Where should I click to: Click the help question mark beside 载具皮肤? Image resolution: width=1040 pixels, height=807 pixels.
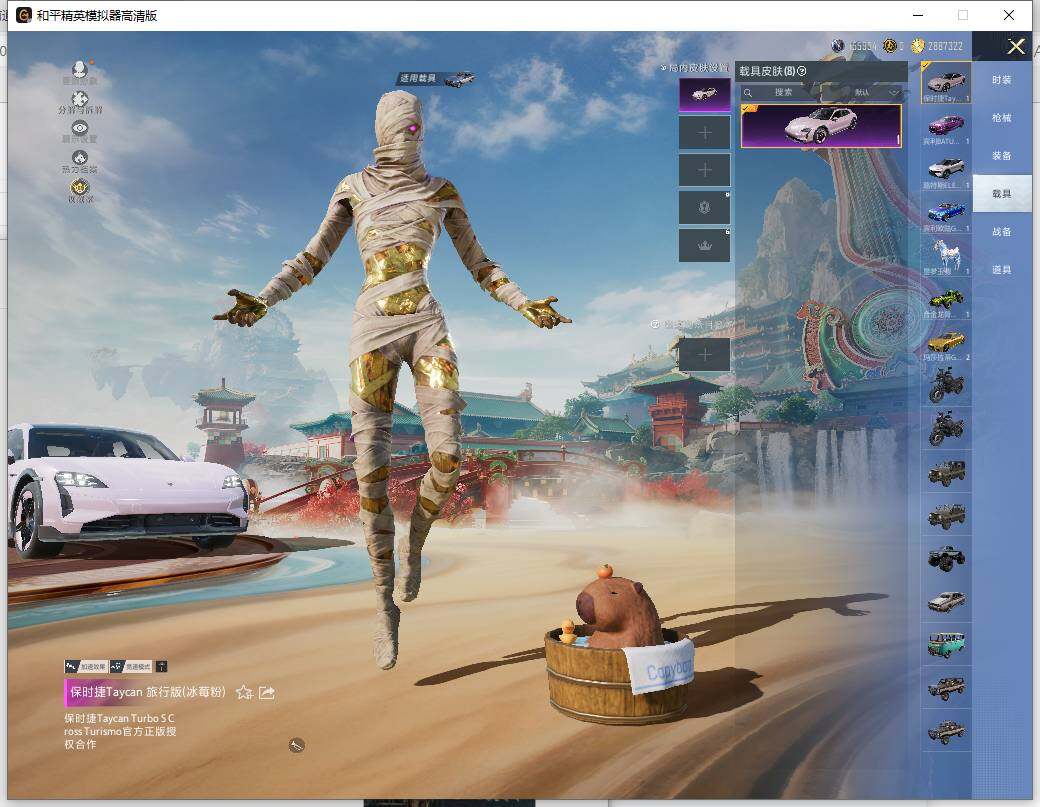pos(802,71)
